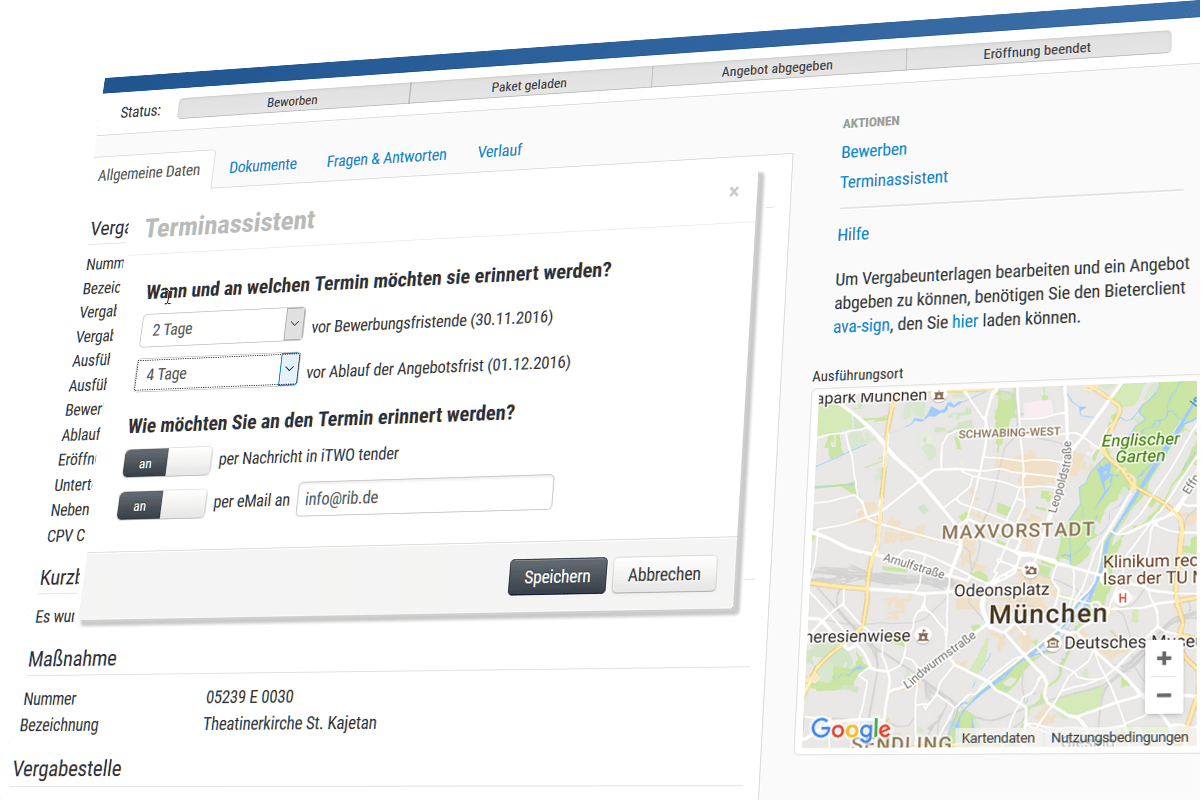Select the Angebot abgegeben status step
The image size is (1201, 800).
(778, 67)
